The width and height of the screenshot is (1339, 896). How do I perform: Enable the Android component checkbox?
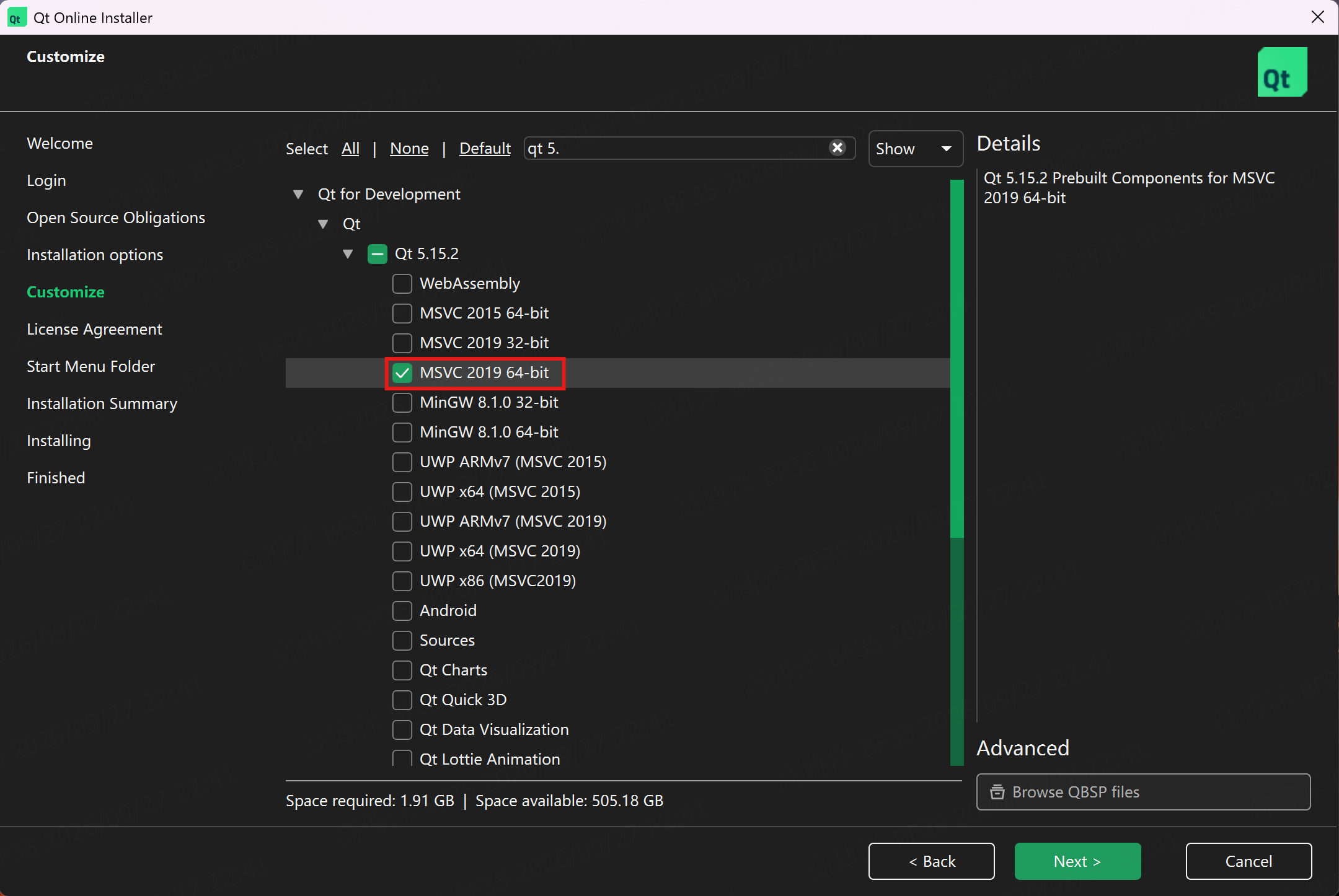[402, 611]
